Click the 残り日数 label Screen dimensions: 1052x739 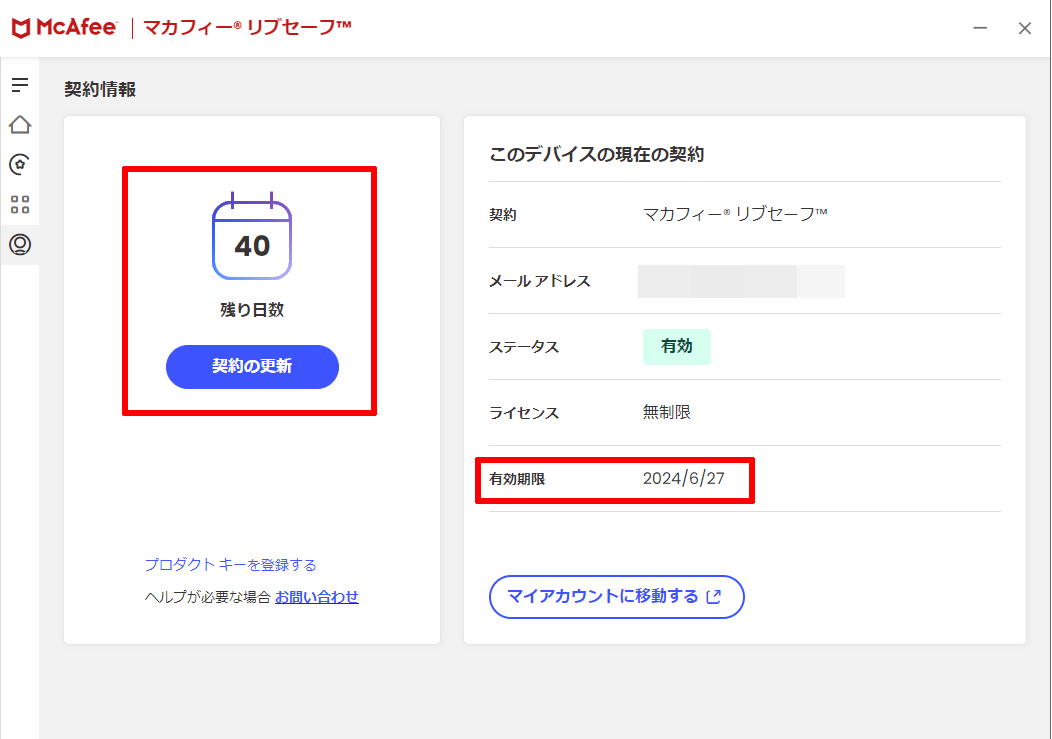click(252, 310)
